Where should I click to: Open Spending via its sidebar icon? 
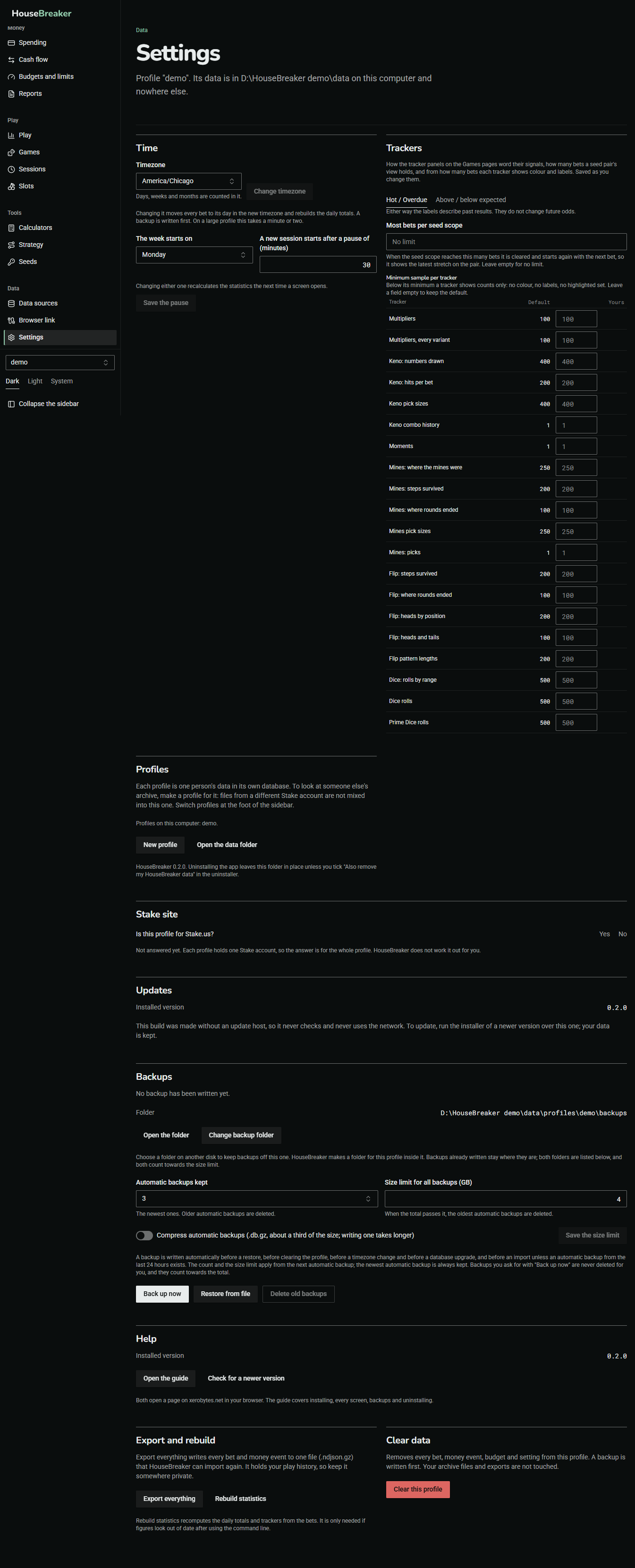point(11,42)
